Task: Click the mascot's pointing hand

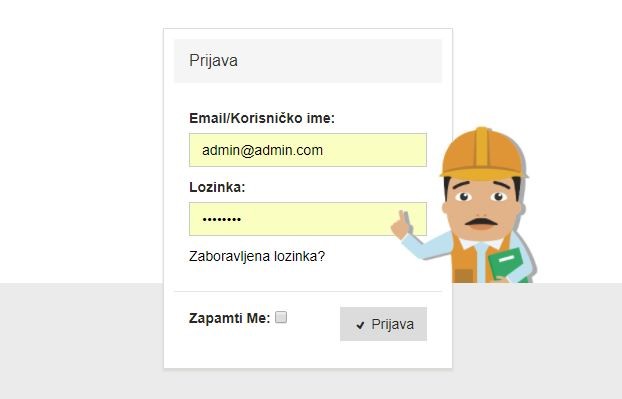Action: [x=401, y=225]
